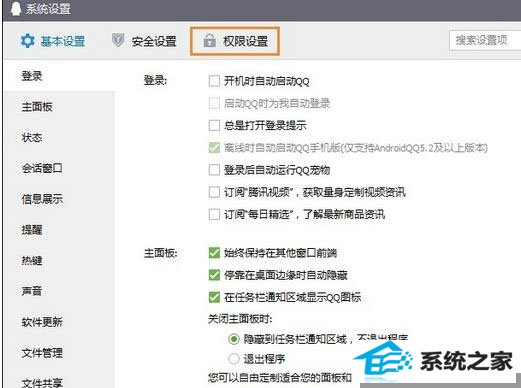The image size is (521, 388).
Task: Click the 系统设置 window title
Action: click(x=48, y=9)
